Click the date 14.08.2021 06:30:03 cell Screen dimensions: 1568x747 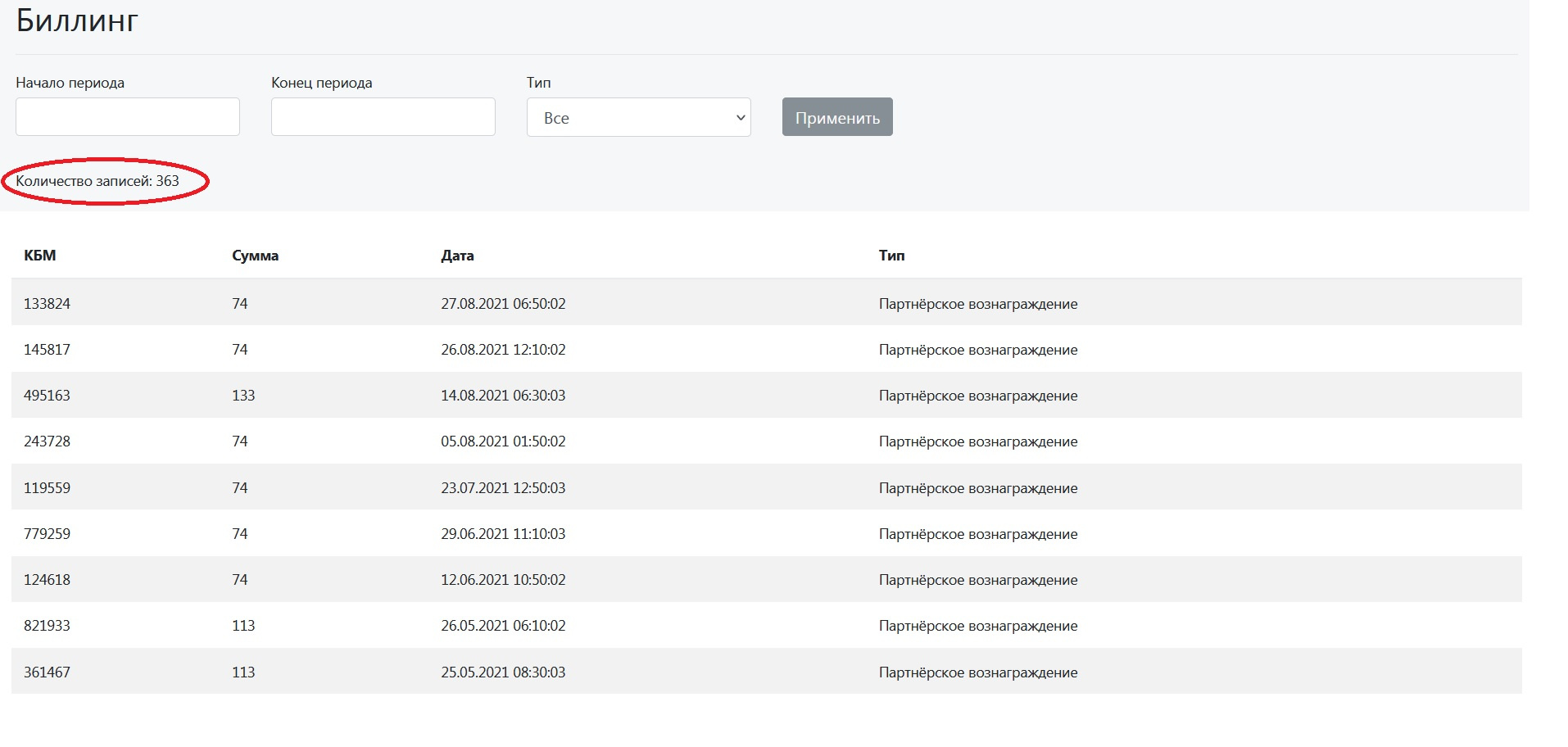(x=503, y=396)
